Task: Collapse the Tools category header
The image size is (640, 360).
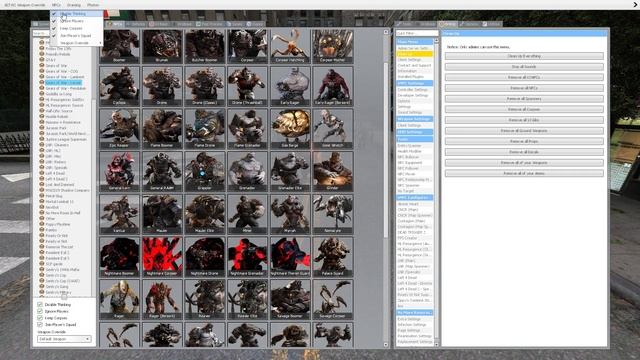Action: tap(415, 139)
